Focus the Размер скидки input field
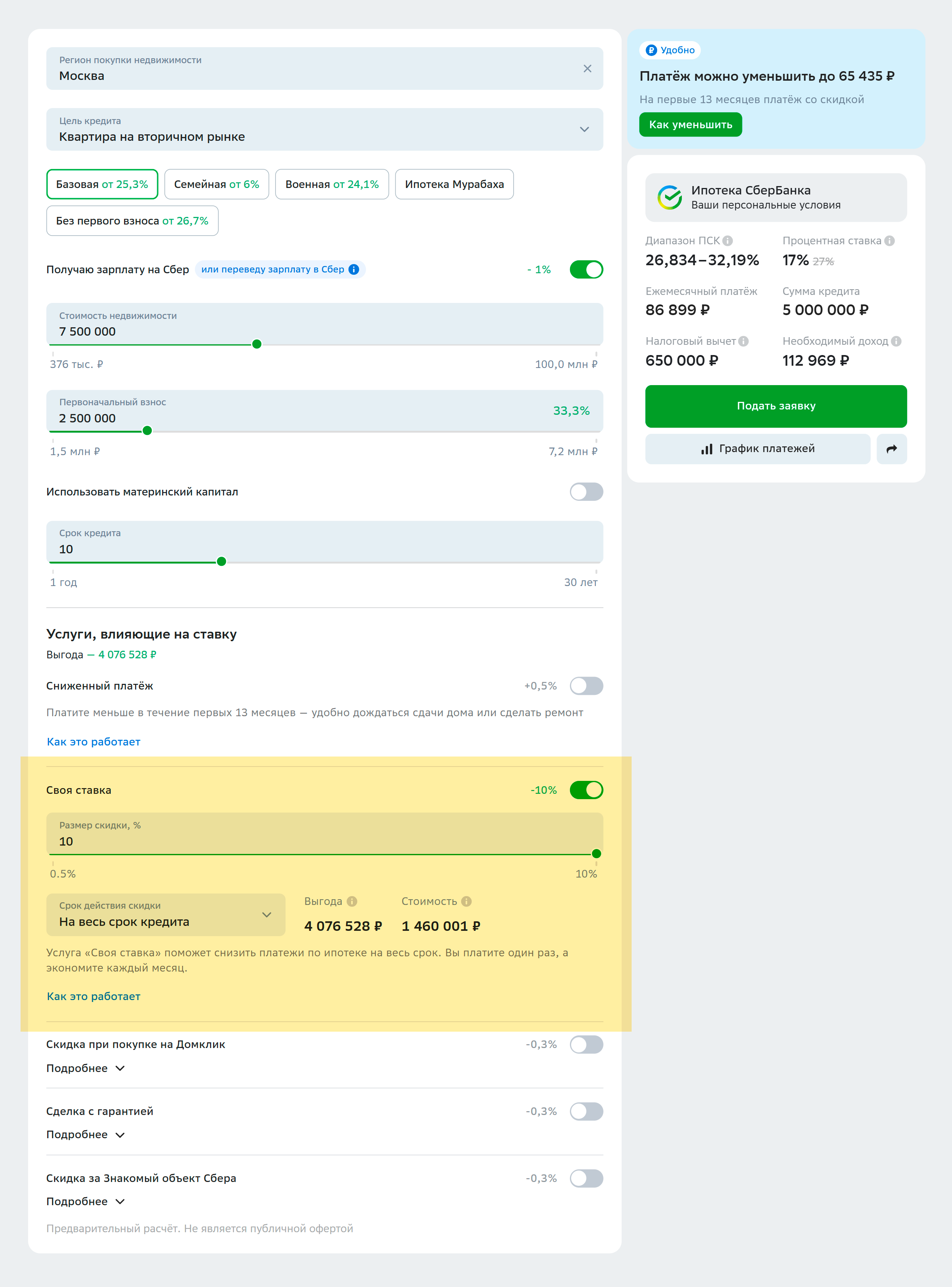This screenshot has height=1287, width=952. 325,833
